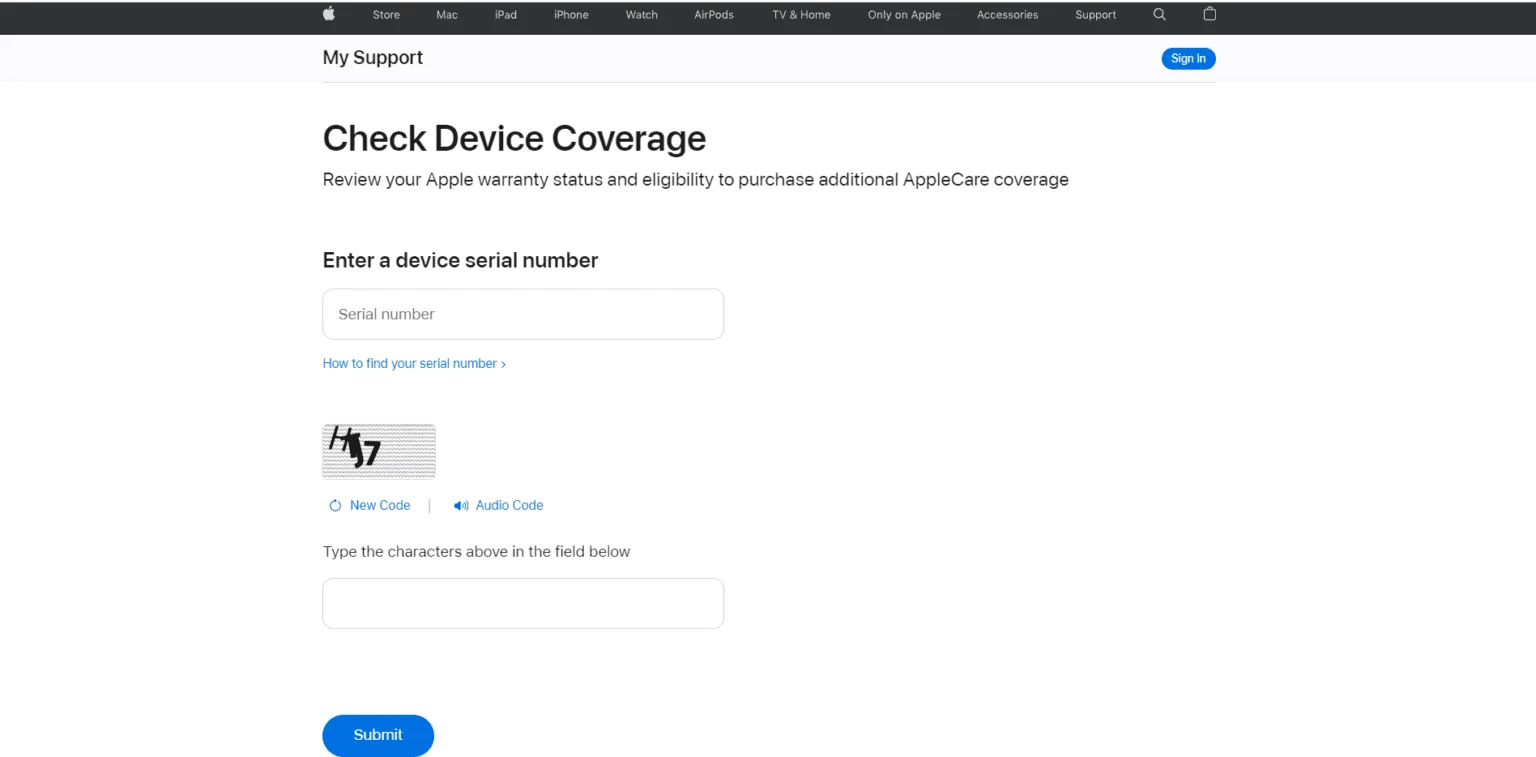Click the Audio Code speaker icon
Viewport: 1536px width, 757px height.
click(x=461, y=506)
